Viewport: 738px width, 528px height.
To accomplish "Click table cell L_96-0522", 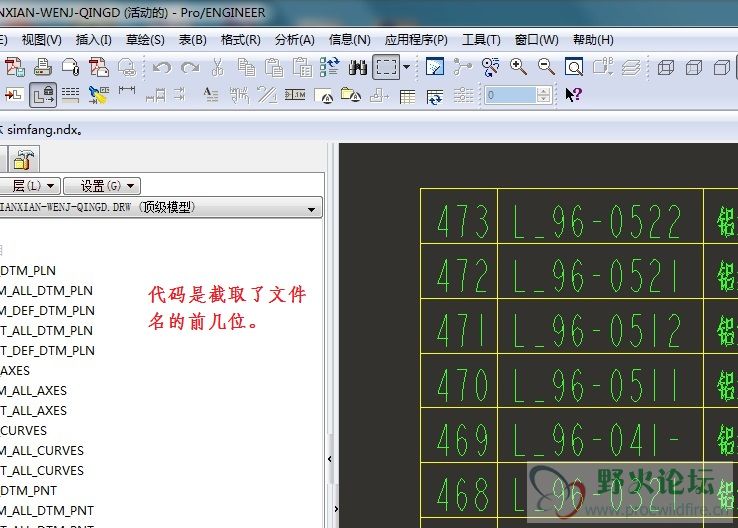I will coord(600,216).
